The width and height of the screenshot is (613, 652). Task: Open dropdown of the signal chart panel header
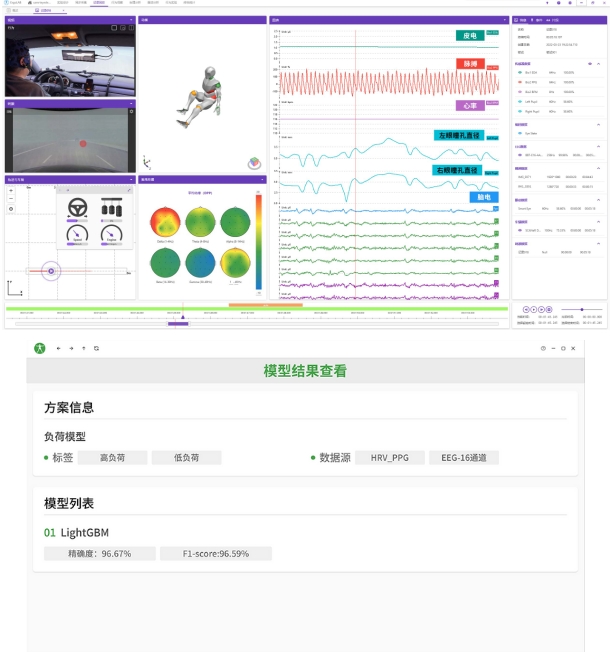pos(505,20)
